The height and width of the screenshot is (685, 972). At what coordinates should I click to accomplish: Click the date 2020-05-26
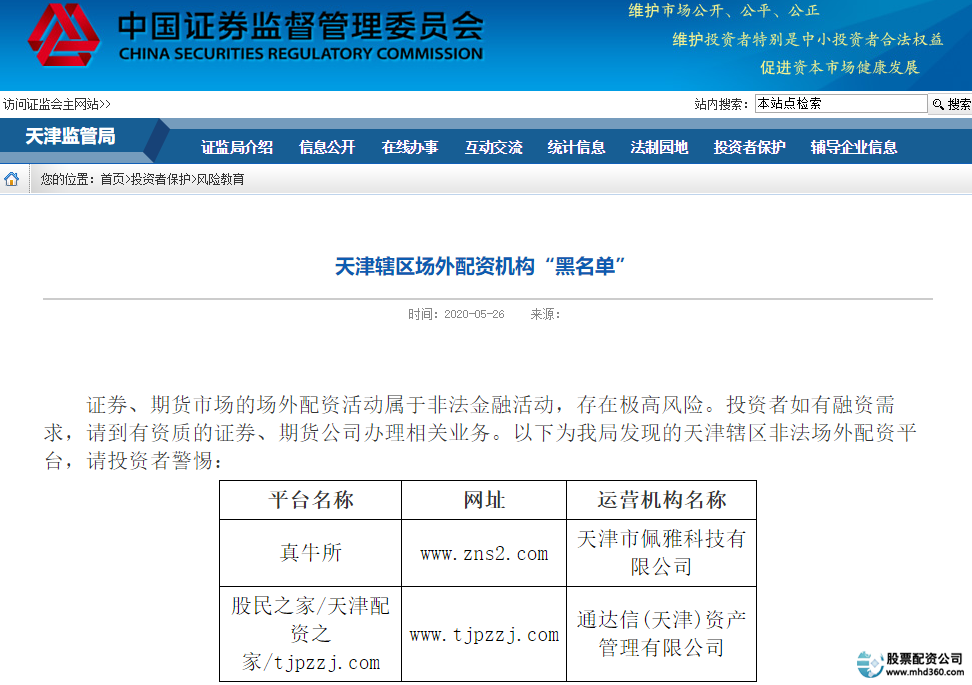click(474, 314)
